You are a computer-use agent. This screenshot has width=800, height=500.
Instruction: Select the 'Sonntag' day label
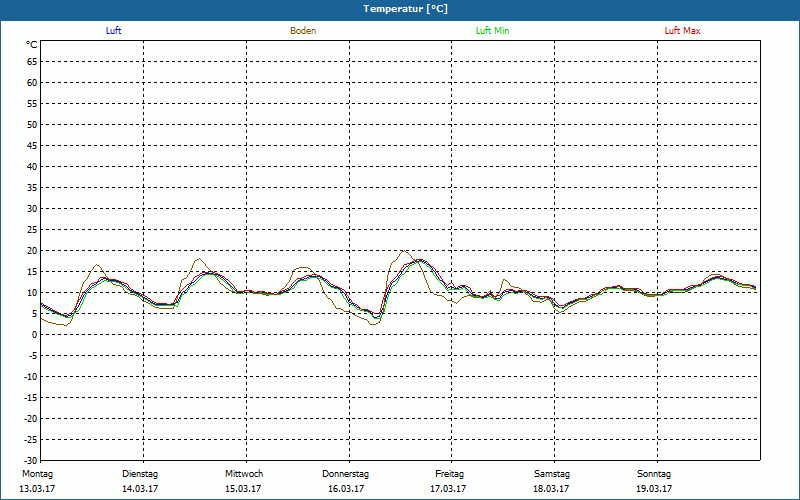(654, 474)
